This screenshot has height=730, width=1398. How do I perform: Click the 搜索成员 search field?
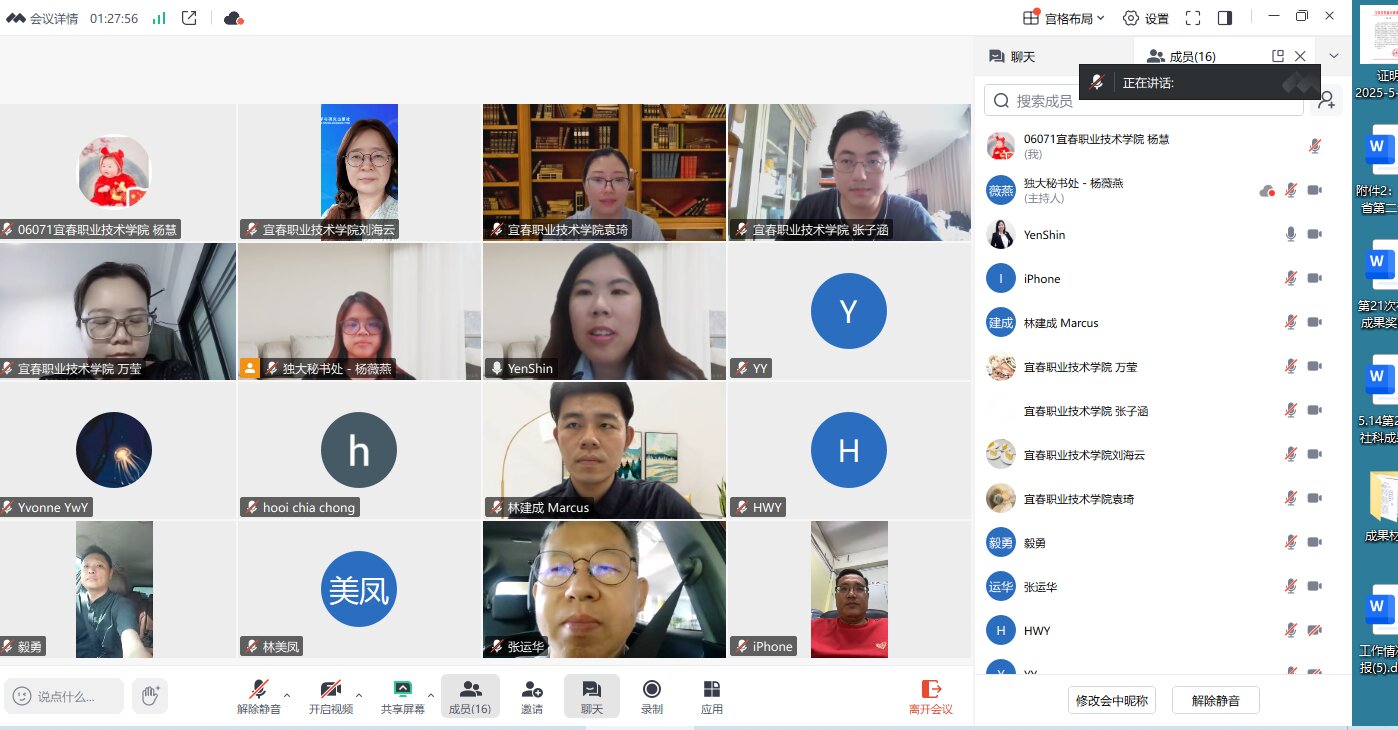[x=1145, y=101]
